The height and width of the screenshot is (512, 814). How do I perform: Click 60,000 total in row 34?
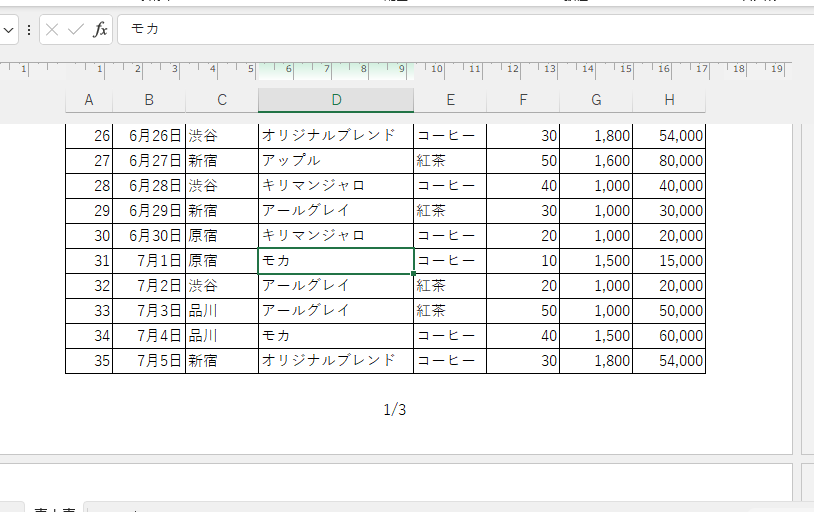669,335
